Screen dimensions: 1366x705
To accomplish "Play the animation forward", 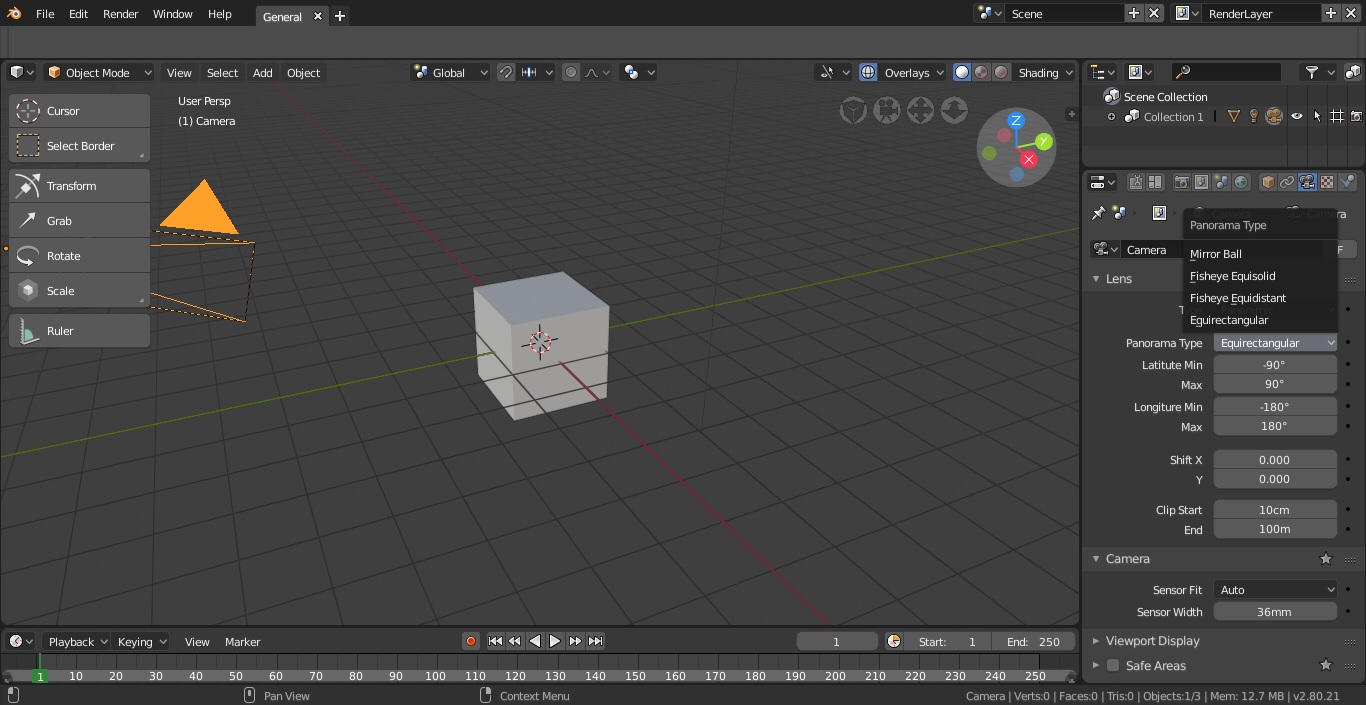I will pyautogui.click(x=555, y=642).
